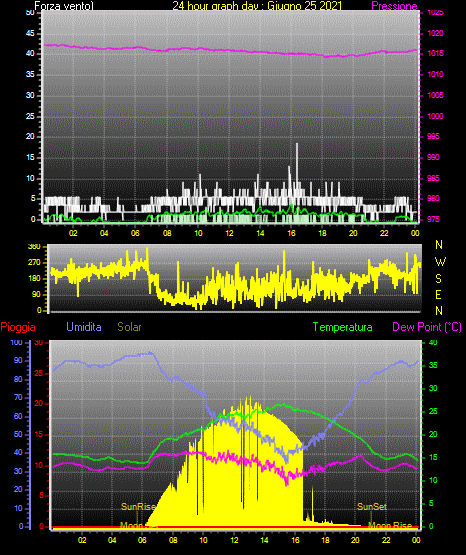Select pressure axis value '1010'
This screenshot has width=466, height=555.
[x=435, y=74]
